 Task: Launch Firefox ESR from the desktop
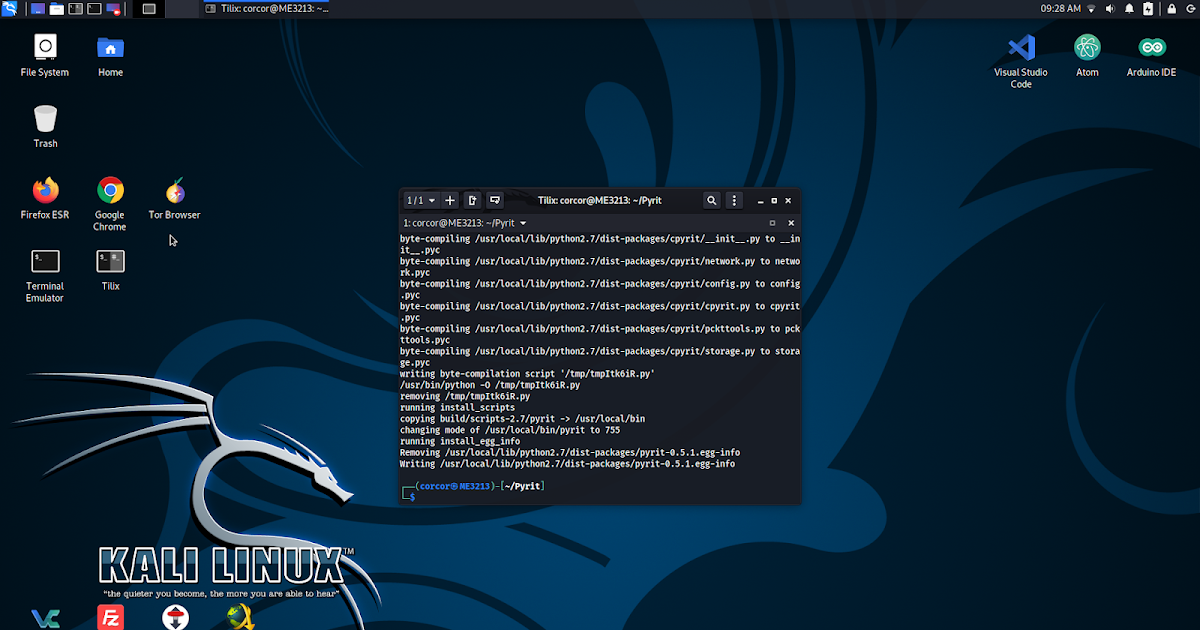pyautogui.click(x=44, y=190)
